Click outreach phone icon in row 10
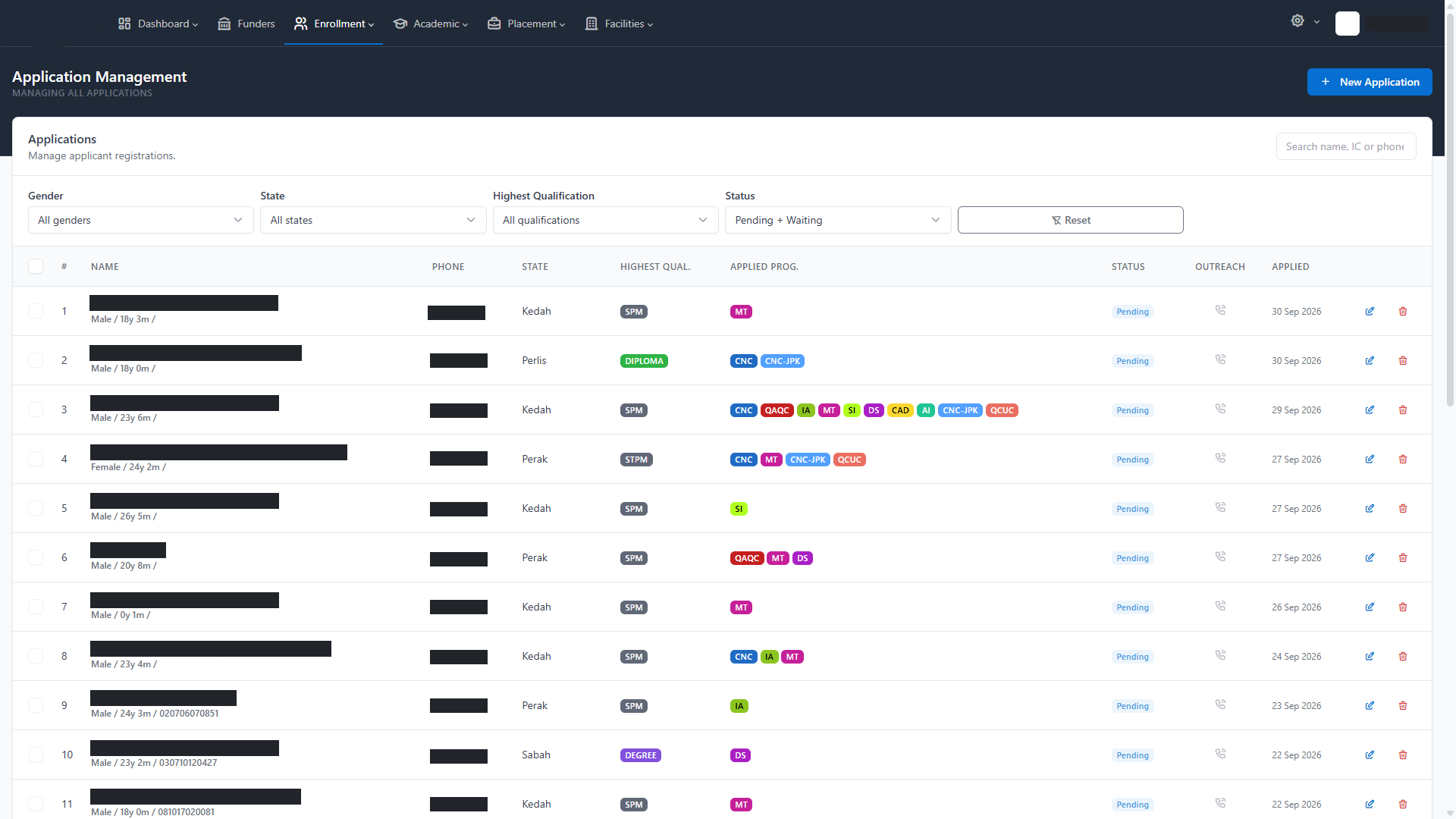This screenshot has height=819, width=1456. point(1220,754)
